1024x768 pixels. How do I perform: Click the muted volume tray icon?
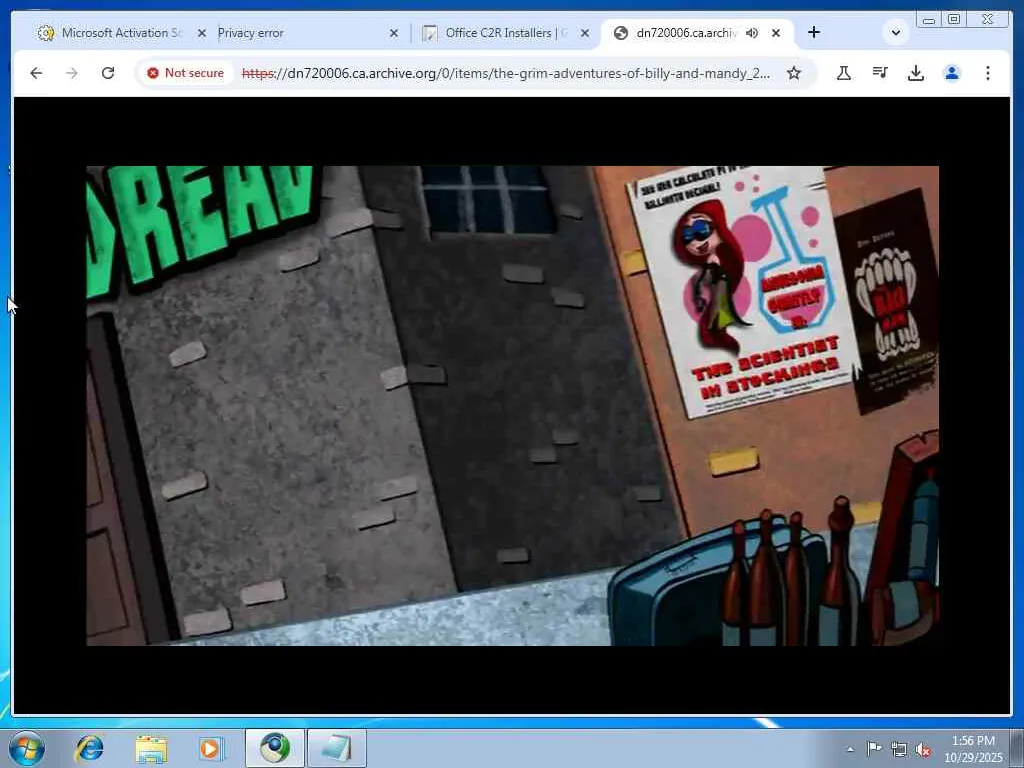923,749
